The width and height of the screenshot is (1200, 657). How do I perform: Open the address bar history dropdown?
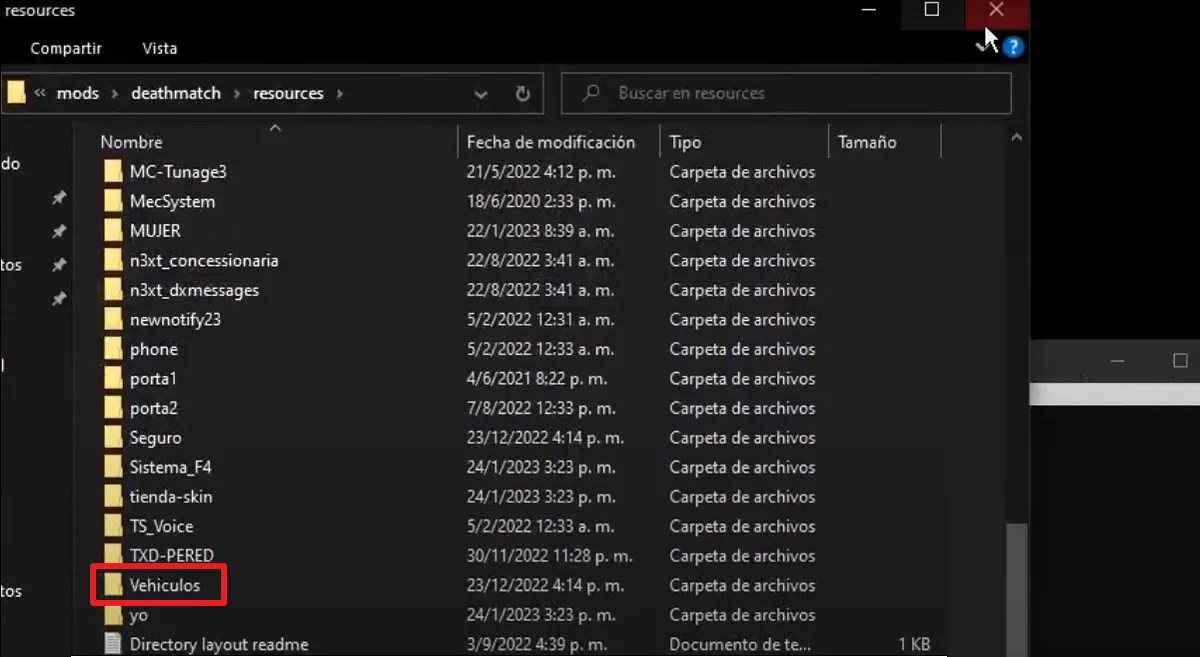[481, 93]
